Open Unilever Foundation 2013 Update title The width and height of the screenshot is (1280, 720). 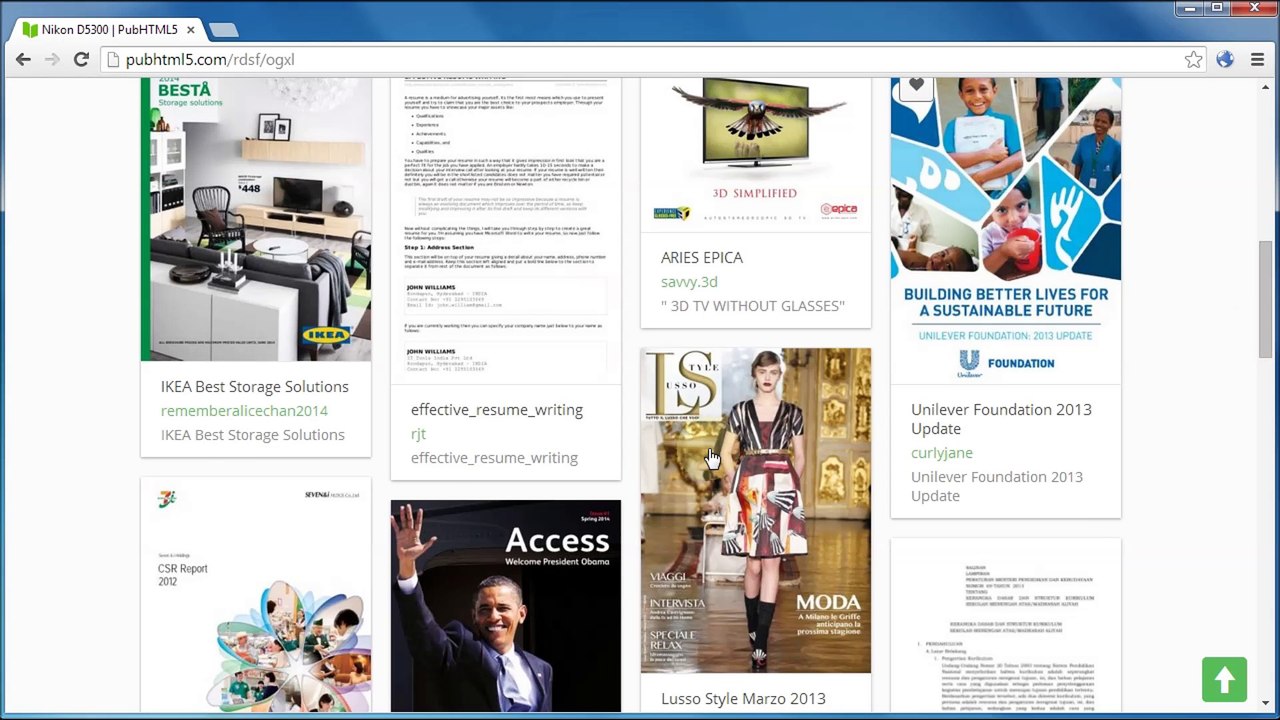[1001, 419]
